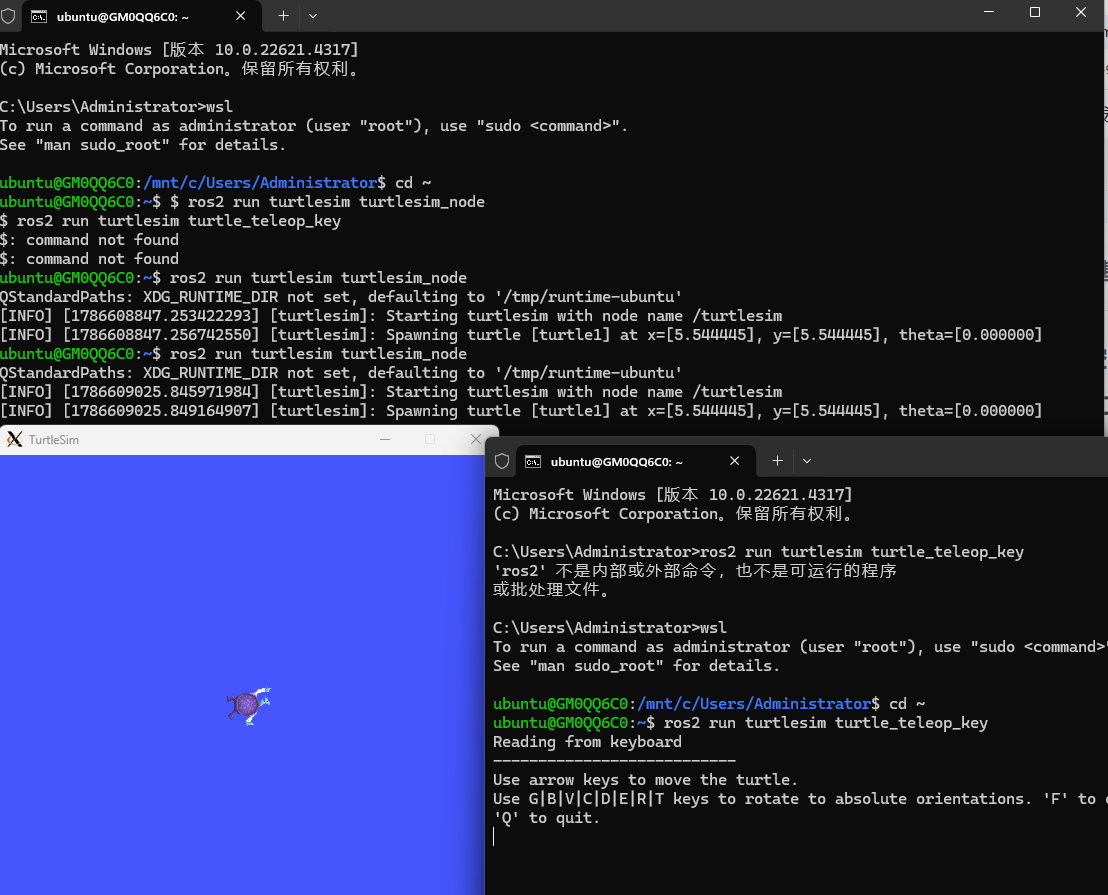Click the command prompt icon on top terminal tab
1108x895 pixels.
click(39, 16)
